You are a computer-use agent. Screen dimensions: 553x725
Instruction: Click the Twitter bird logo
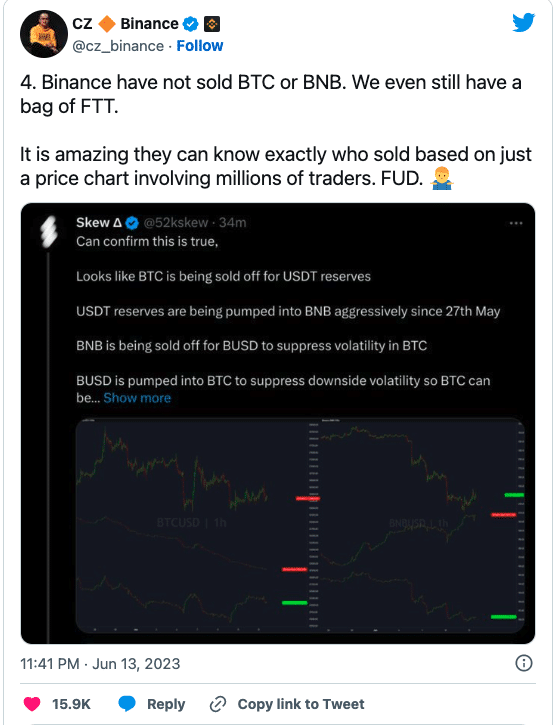(x=523, y=23)
